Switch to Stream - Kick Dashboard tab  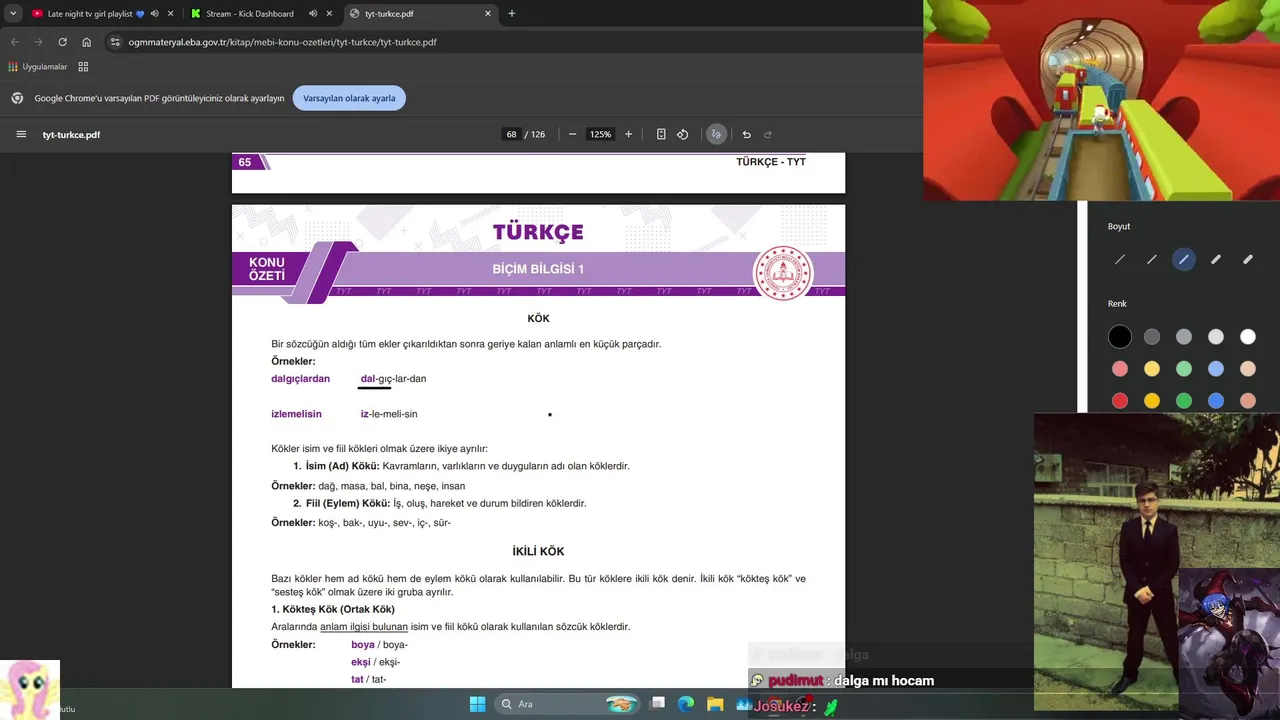(250, 14)
